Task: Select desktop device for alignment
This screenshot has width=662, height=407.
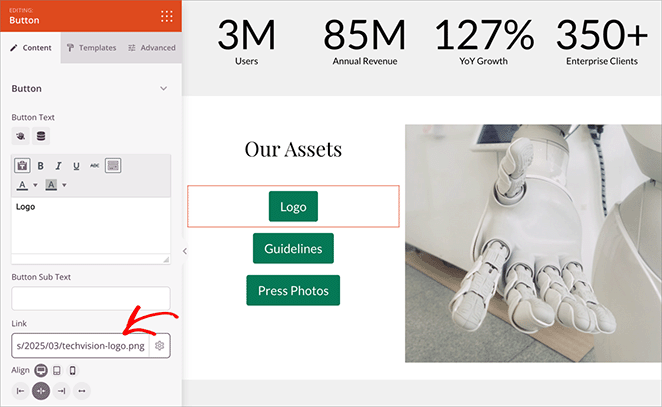Action: [x=40, y=370]
